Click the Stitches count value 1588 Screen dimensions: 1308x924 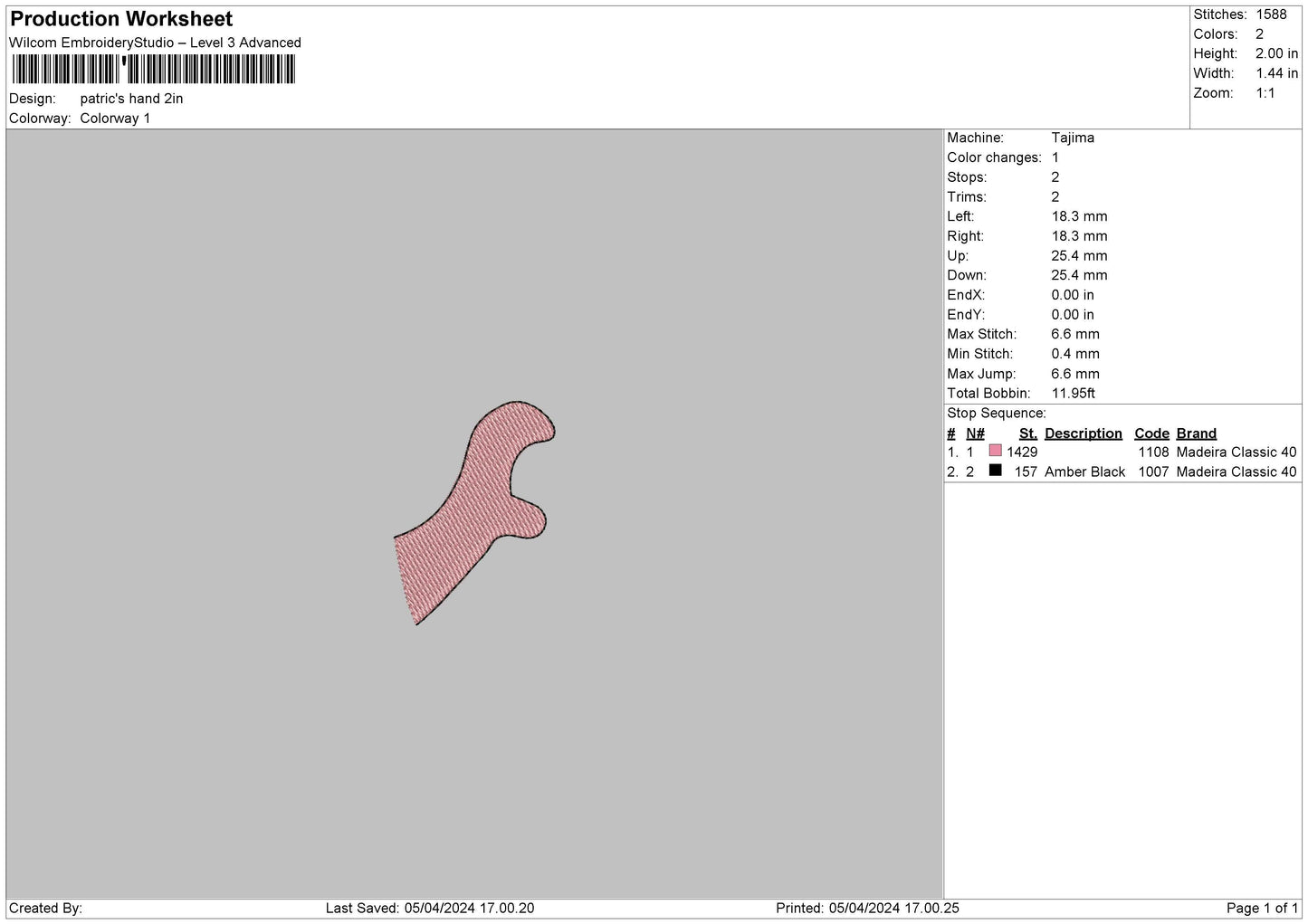pos(1271,14)
